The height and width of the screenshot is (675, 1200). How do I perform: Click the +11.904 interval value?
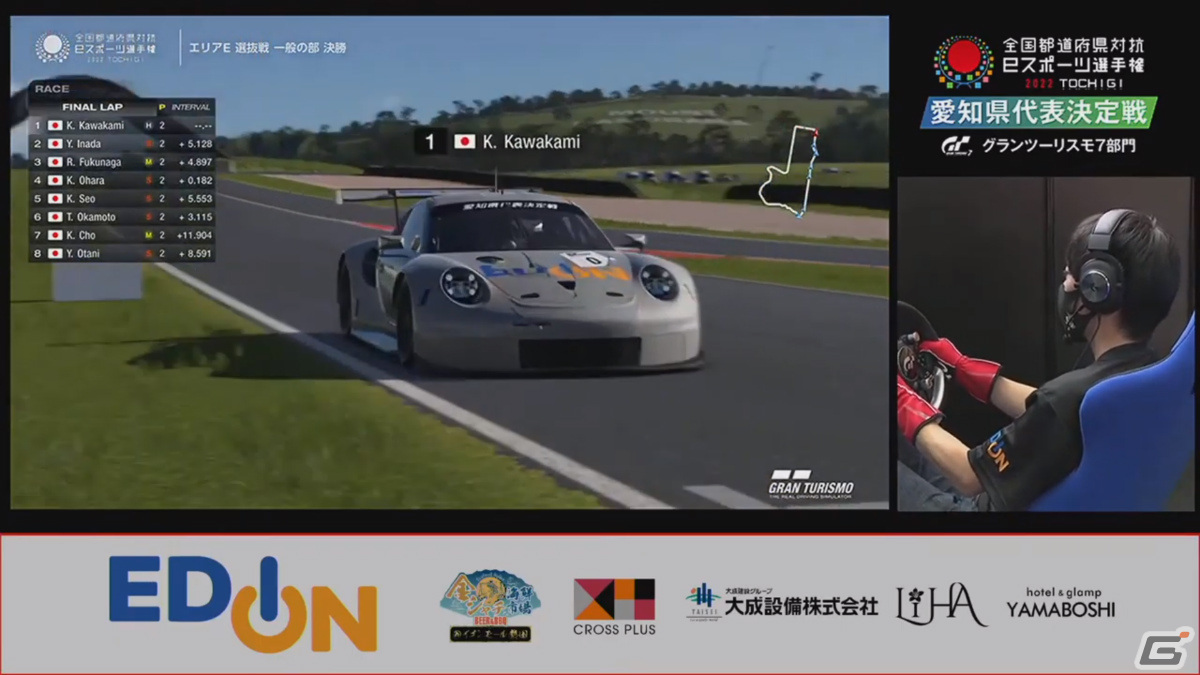(192, 235)
